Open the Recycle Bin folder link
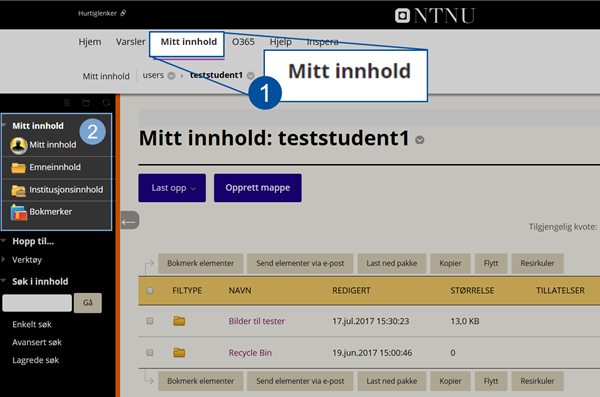Screen dimensions: 600x397 pos(250,353)
